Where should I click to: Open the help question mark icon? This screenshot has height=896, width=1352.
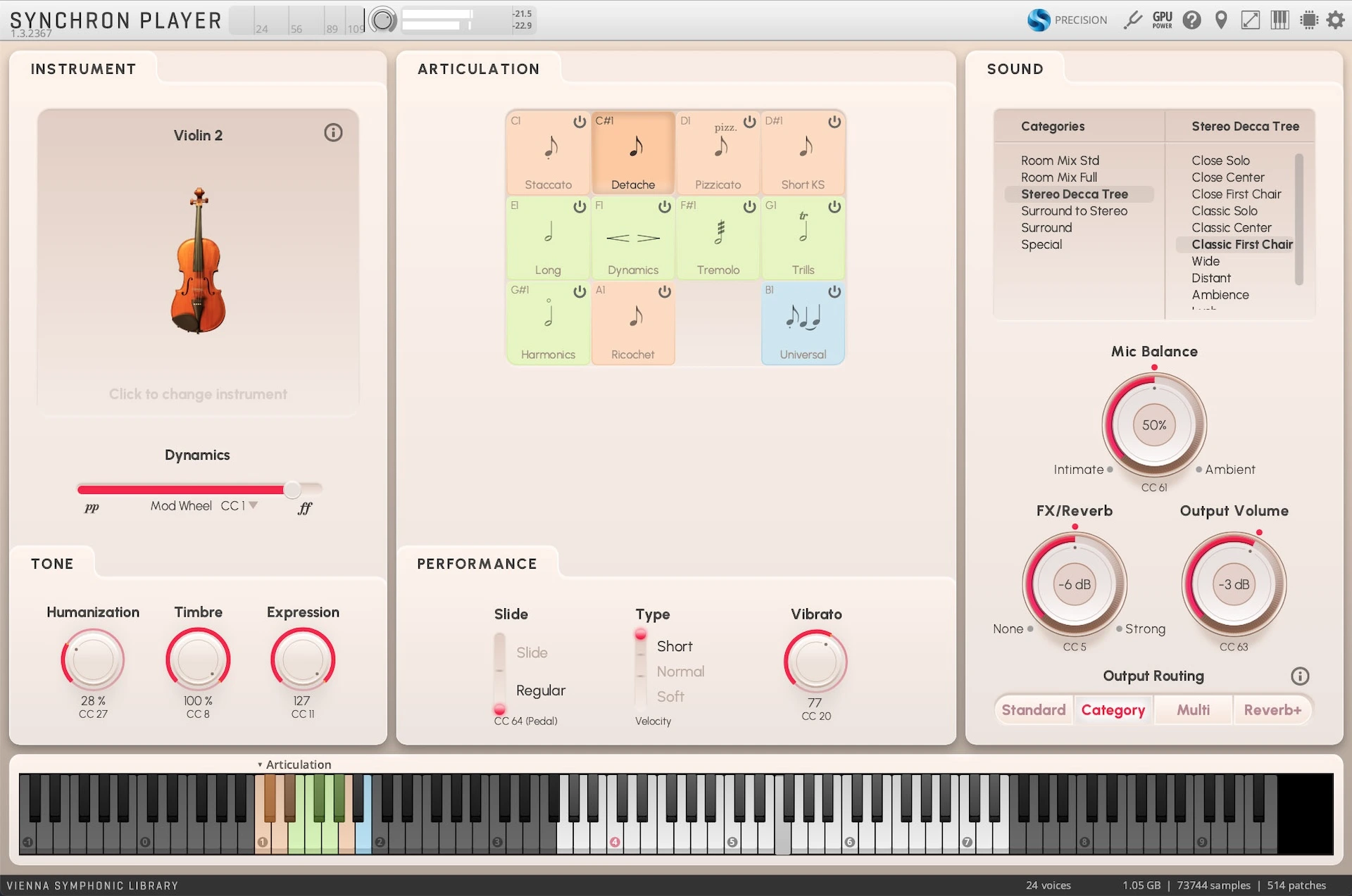pos(1191,20)
